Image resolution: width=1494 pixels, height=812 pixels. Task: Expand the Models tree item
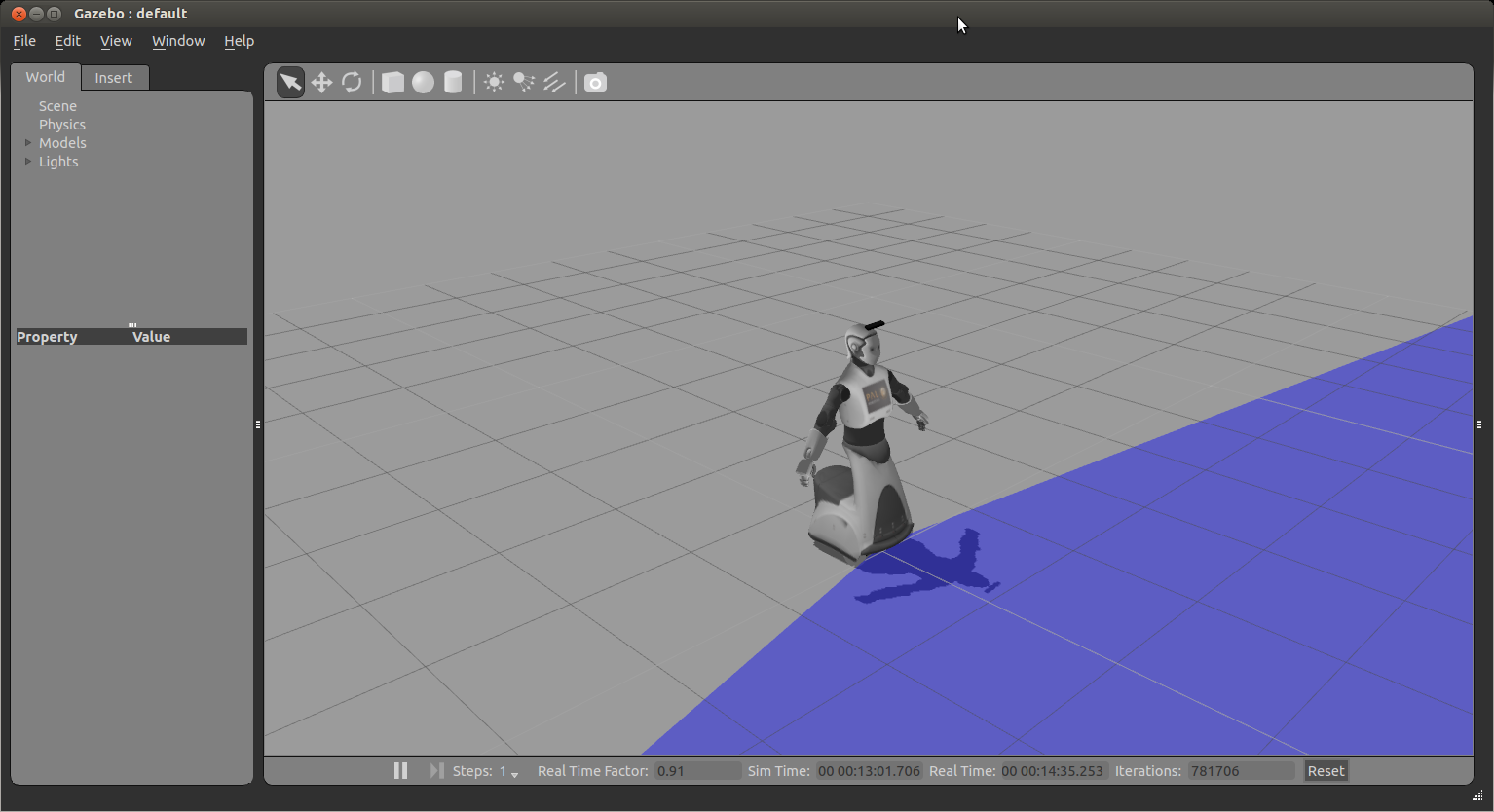click(x=28, y=143)
